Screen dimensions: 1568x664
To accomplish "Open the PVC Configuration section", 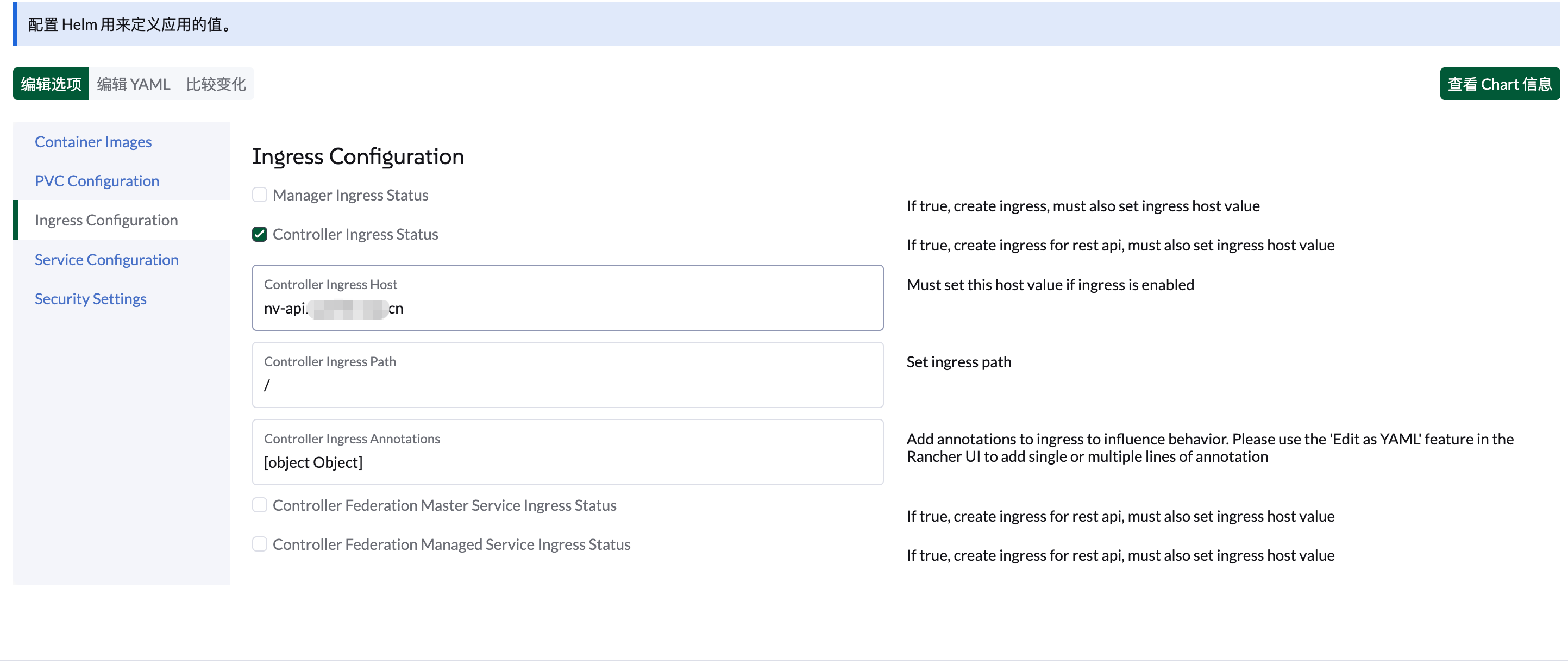I will point(97,181).
